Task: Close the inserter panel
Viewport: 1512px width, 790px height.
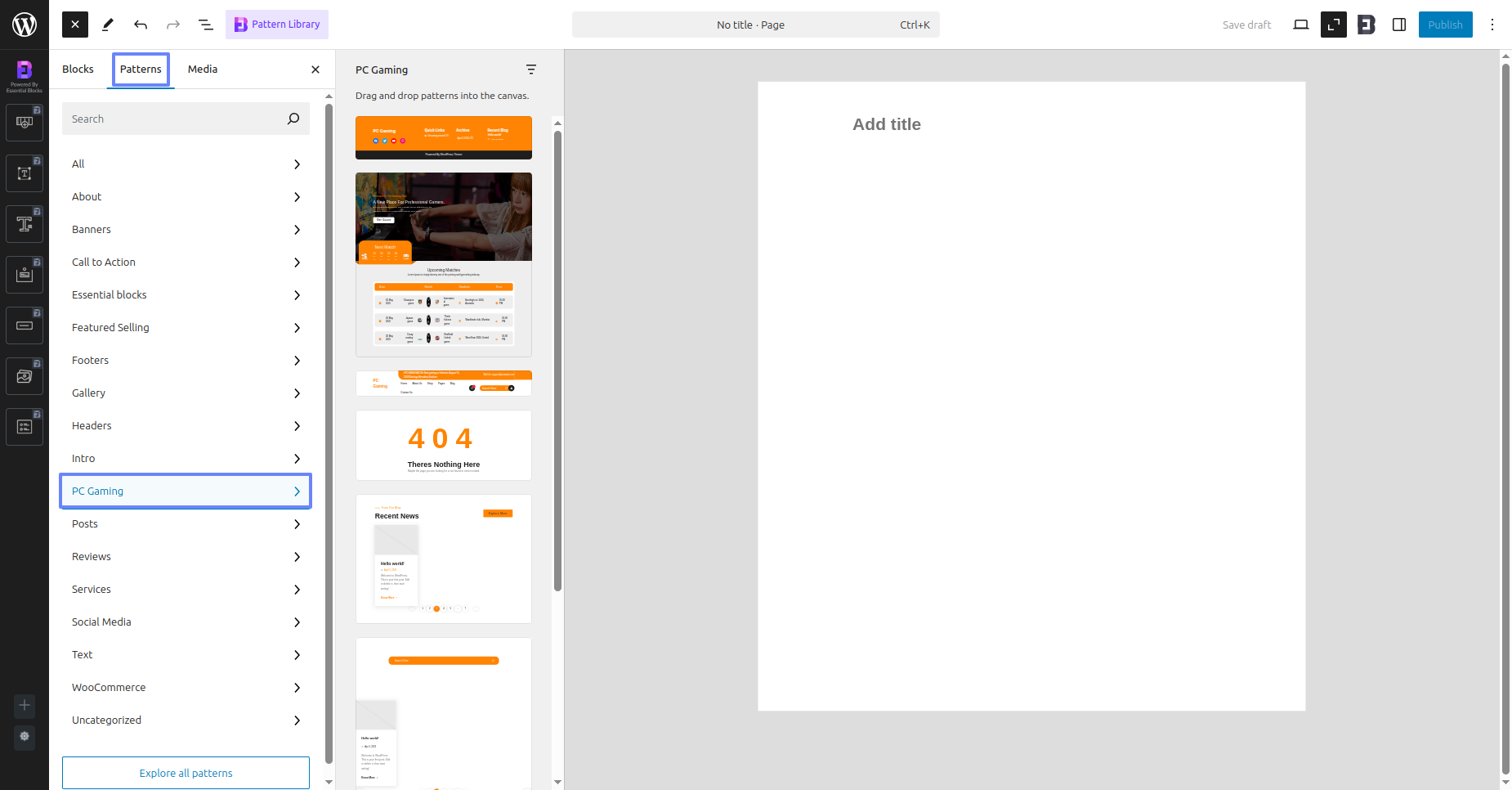Action: coord(315,70)
